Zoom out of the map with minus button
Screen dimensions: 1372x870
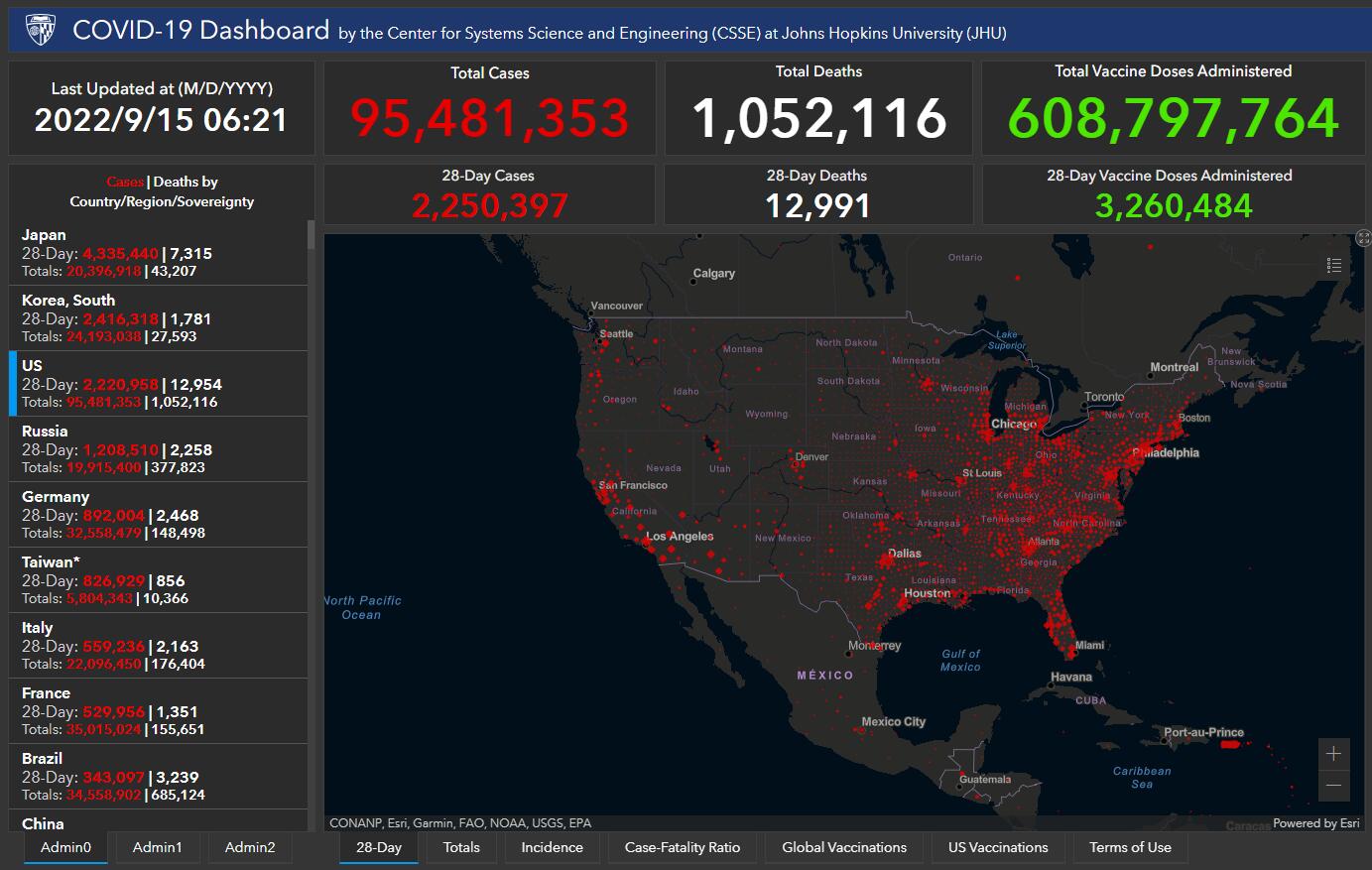pos(1333,786)
